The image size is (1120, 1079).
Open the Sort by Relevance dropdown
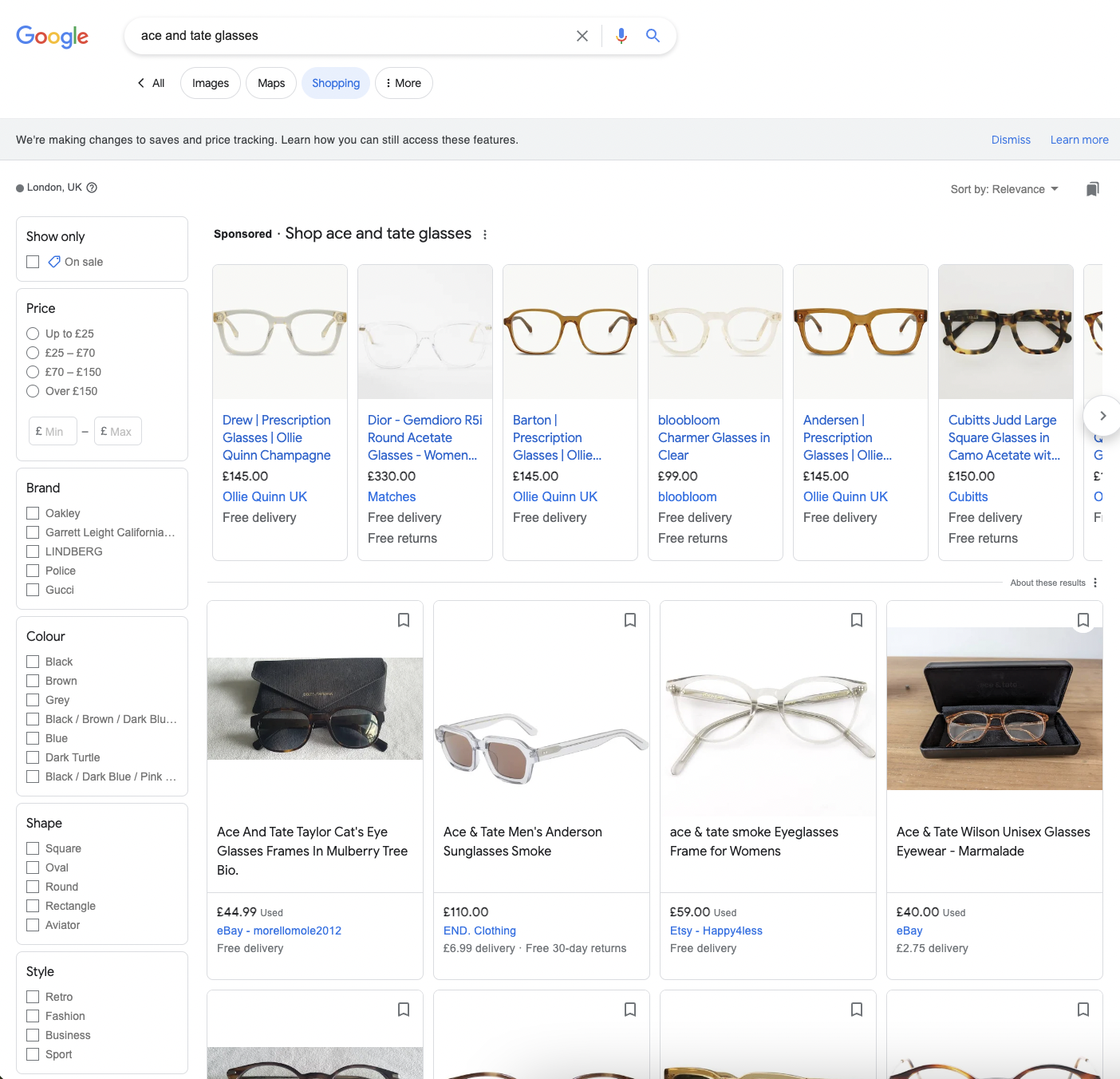(1004, 189)
